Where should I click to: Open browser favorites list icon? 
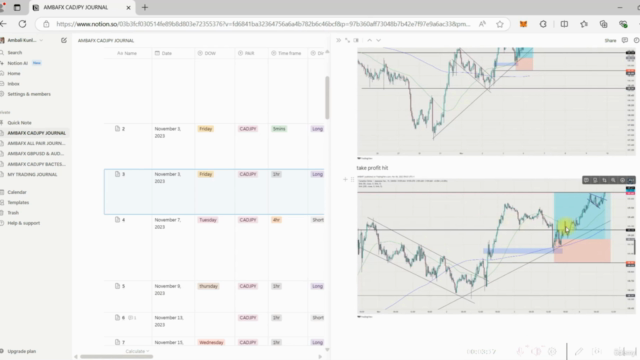[x=584, y=24]
